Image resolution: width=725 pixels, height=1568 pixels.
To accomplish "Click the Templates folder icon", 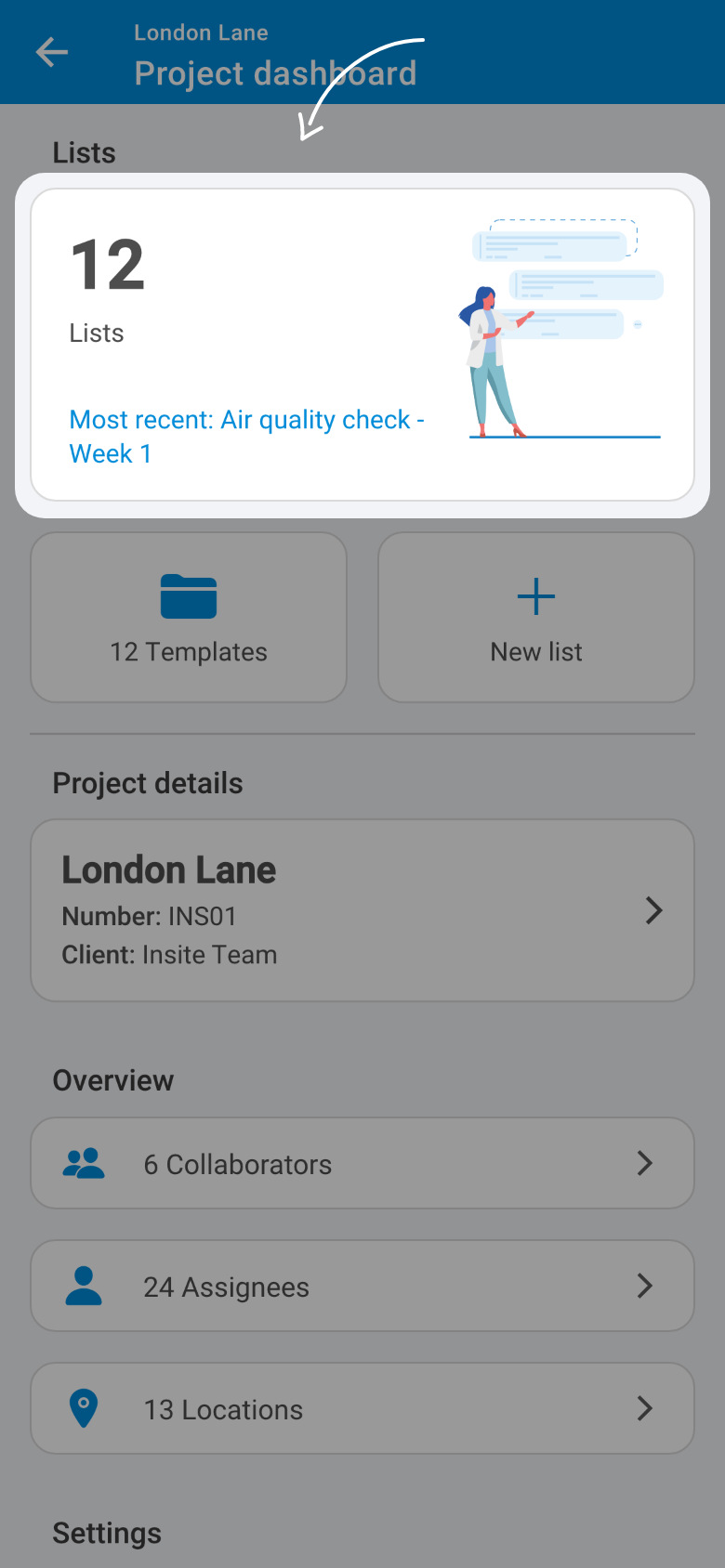I will [x=189, y=596].
